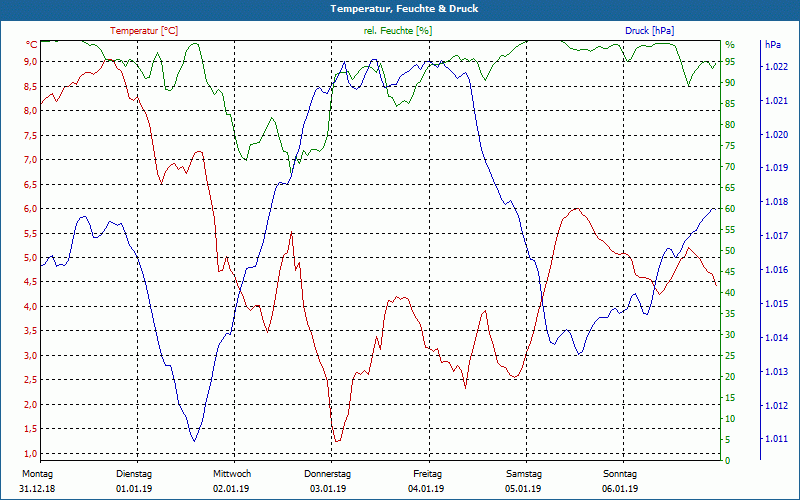Click the "04.01.19" date label
The image size is (800, 500).
point(426,489)
